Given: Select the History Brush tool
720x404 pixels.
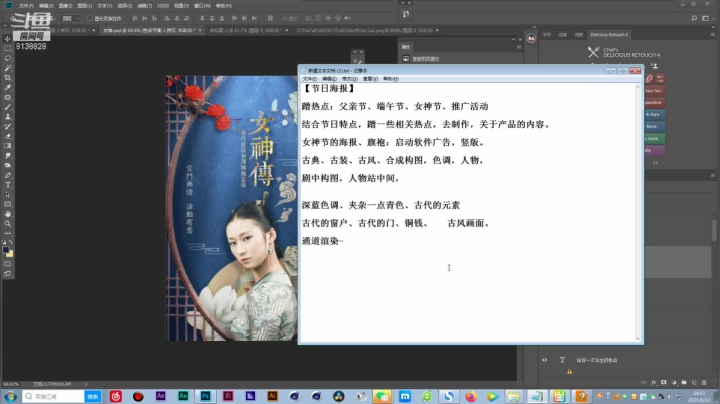Looking at the screenshot, I should [7, 126].
